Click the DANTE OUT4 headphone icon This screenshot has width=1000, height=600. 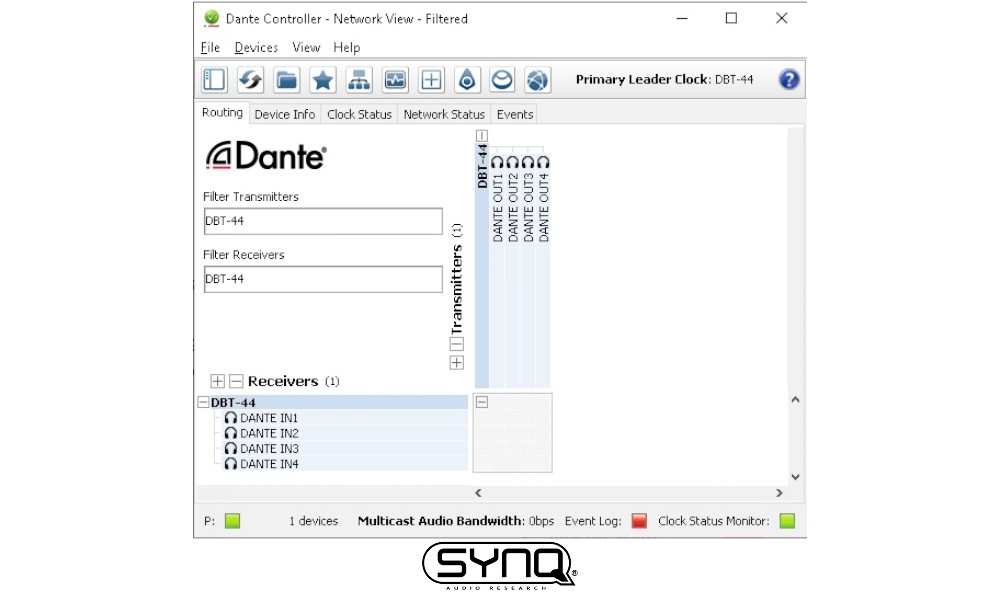point(543,162)
